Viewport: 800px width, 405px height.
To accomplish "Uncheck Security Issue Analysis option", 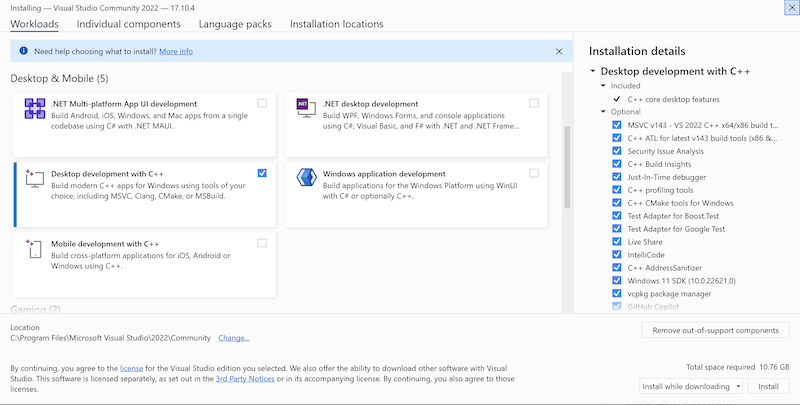I will coord(616,151).
